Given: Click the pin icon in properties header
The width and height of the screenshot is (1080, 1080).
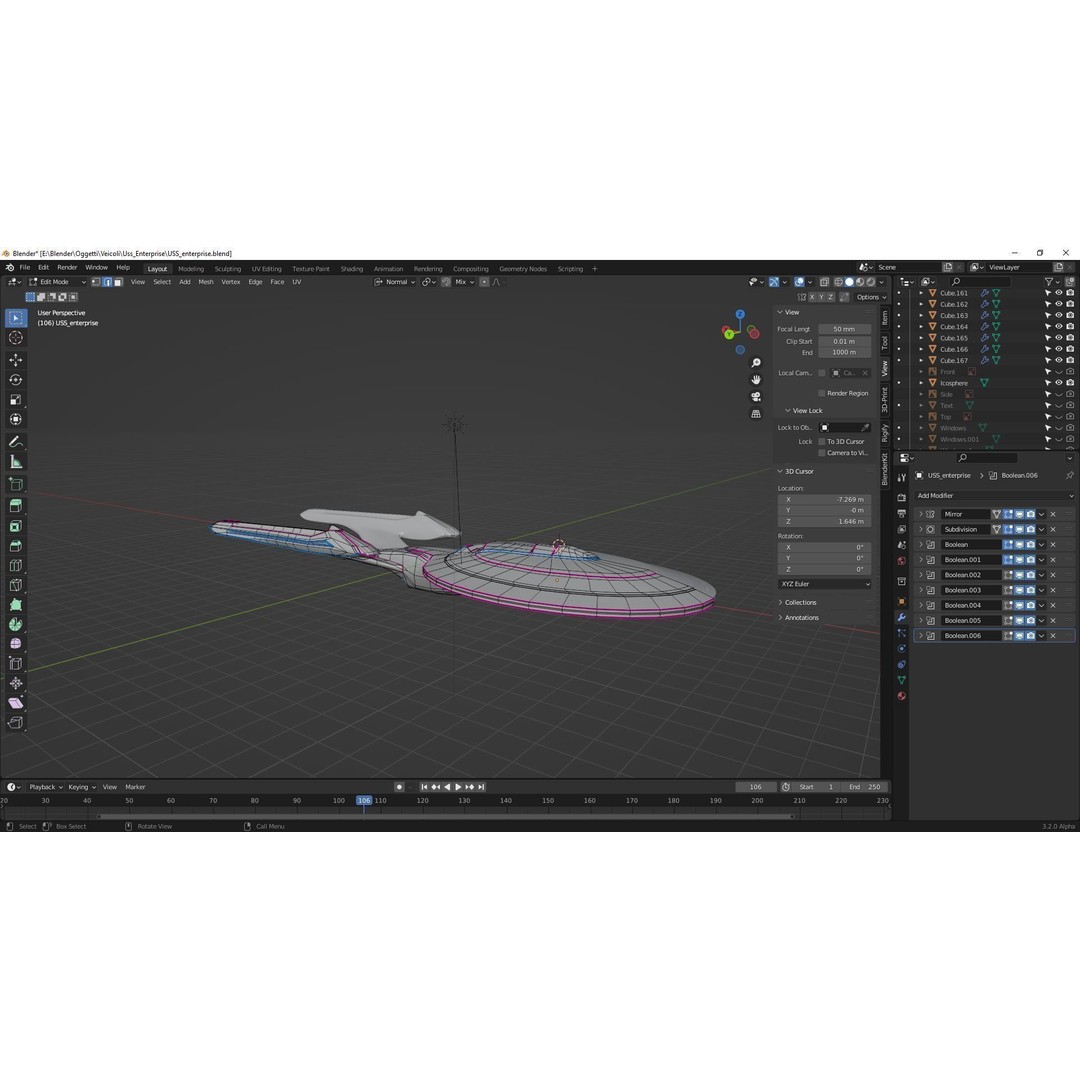Looking at the screenshot, I should tap(1069, 475).
